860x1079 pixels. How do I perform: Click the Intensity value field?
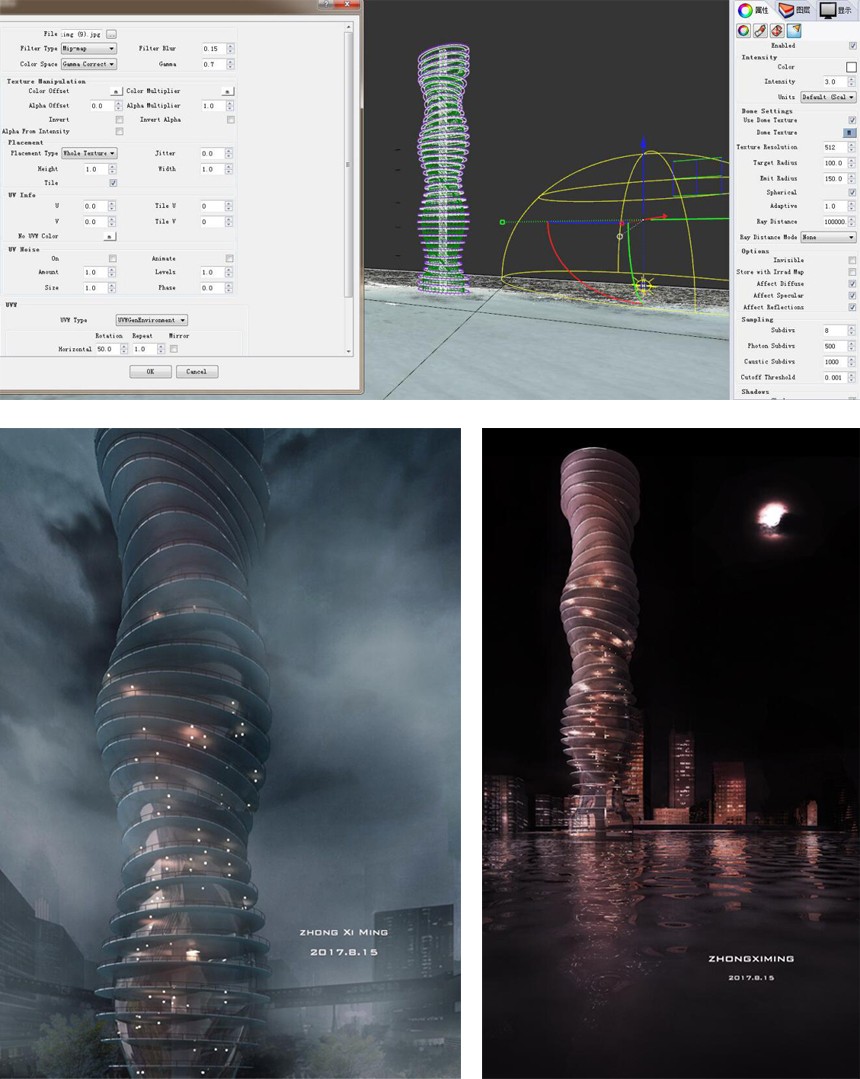click(835, 81)
